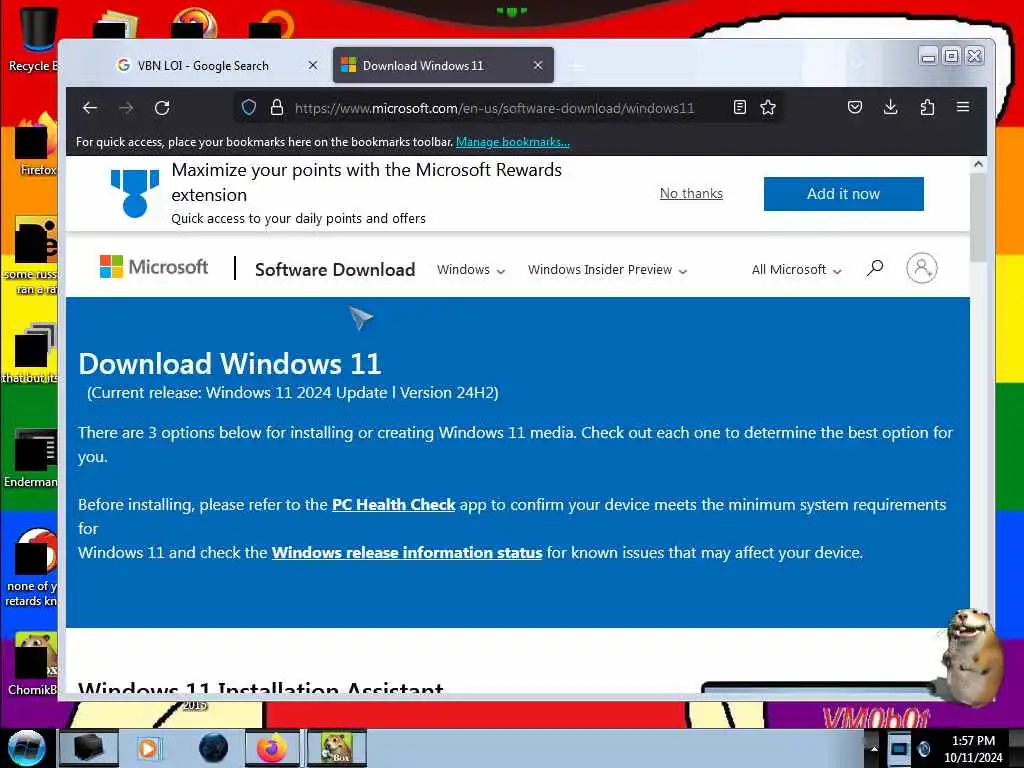1024x768 pixels.
Task: Click the Download Windows 11 heading
Action: pos(230,364)
